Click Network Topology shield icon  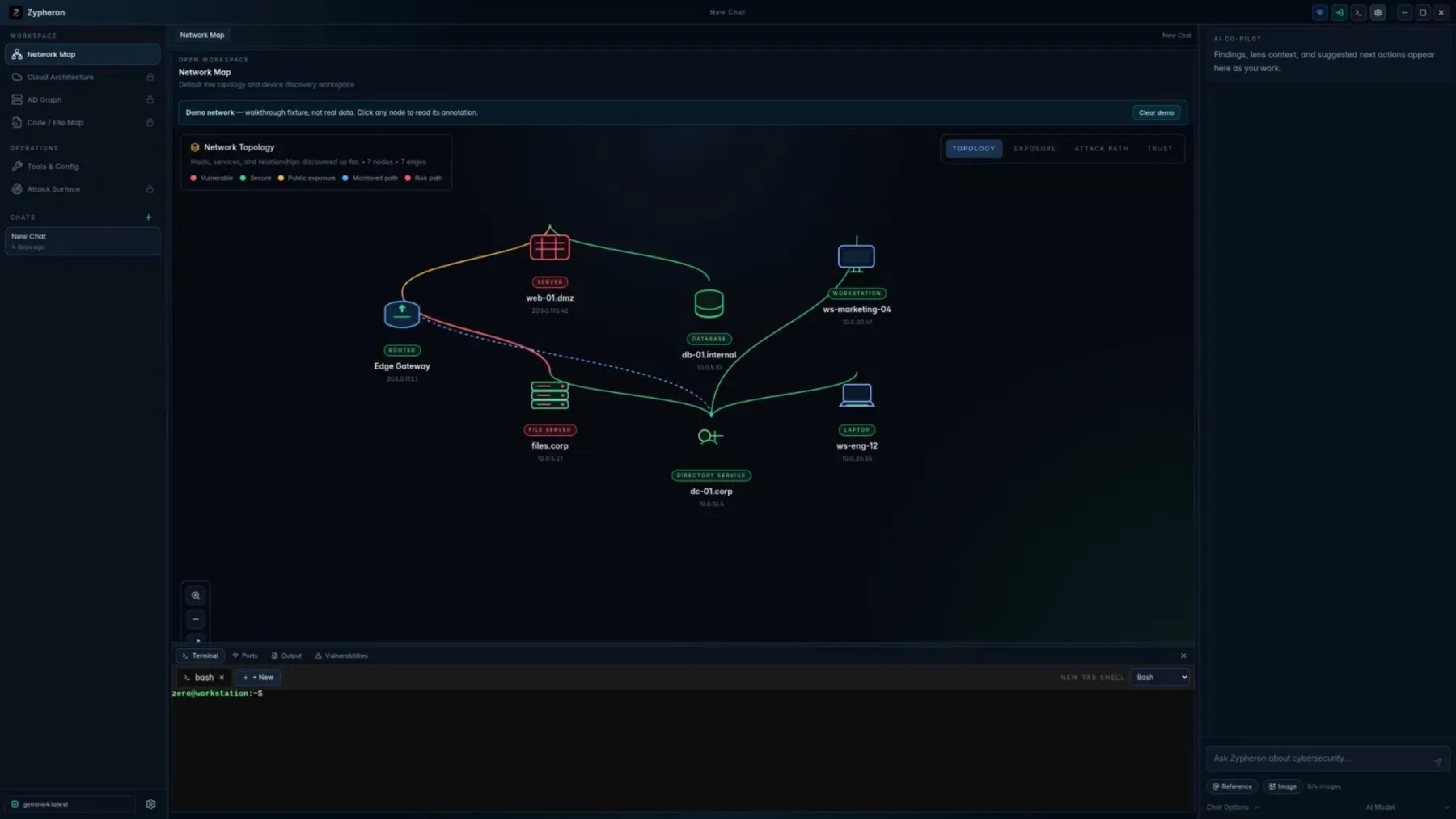tap(195, 147)
